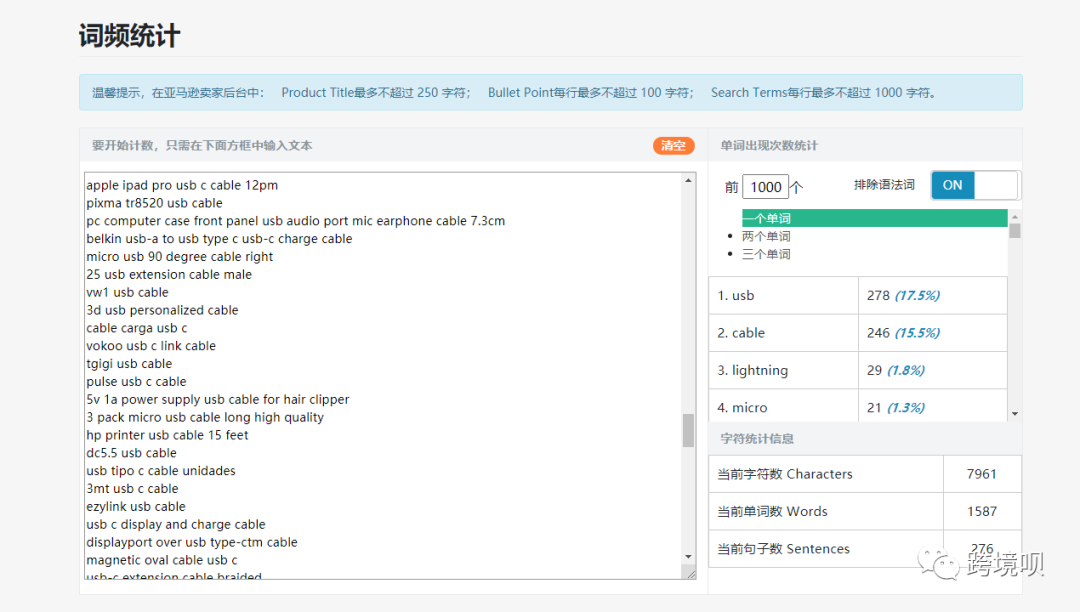Image resolution: width=1080 pixels, height=612 pixels.
Task: Click line 'vokoo usb c link cable'
Action: coord(151,346)
